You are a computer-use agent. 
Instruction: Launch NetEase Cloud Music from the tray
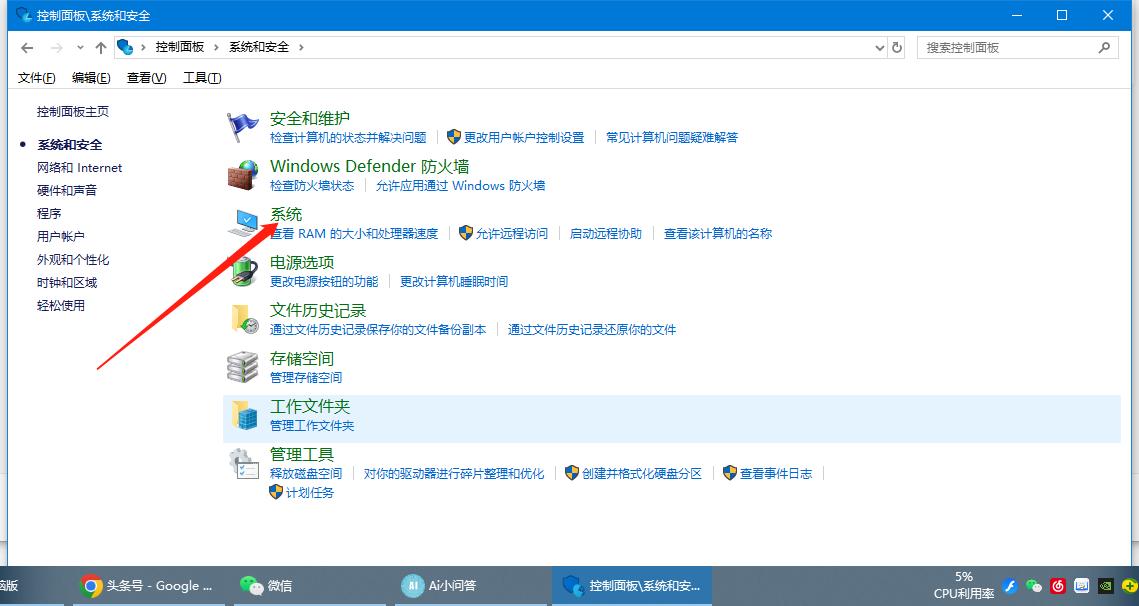pyautogui.click(x=1059, y=585)
